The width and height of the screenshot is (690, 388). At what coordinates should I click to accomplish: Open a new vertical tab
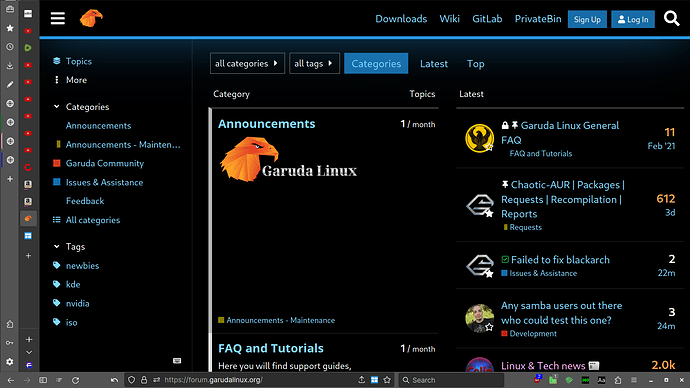(28, 256)
